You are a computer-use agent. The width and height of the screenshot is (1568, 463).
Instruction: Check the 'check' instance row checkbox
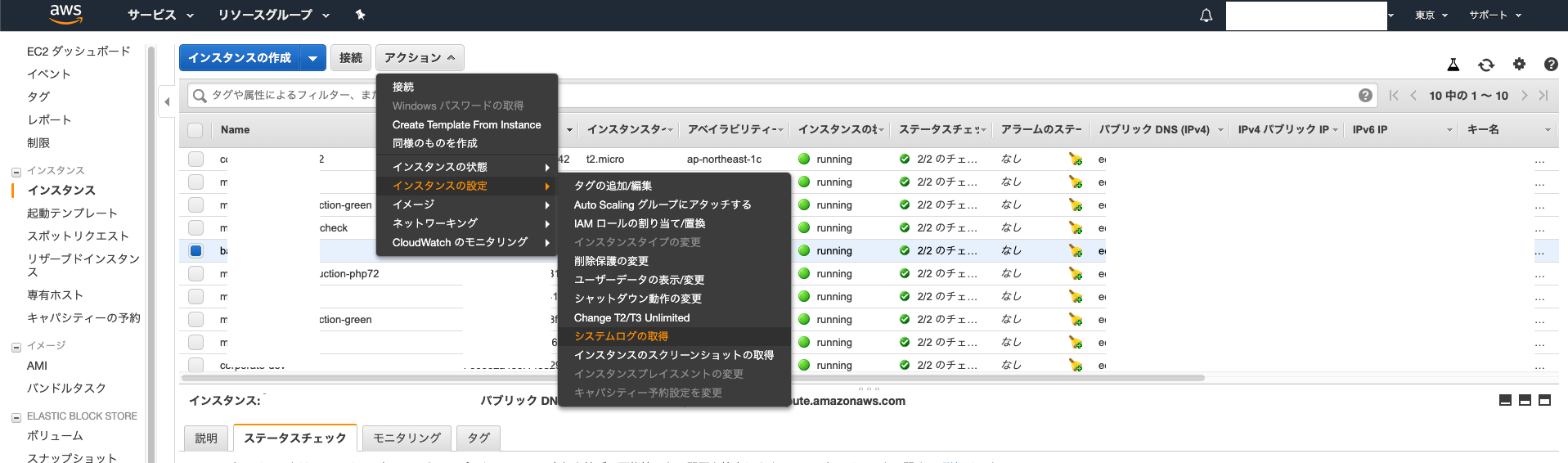point(195,227)
